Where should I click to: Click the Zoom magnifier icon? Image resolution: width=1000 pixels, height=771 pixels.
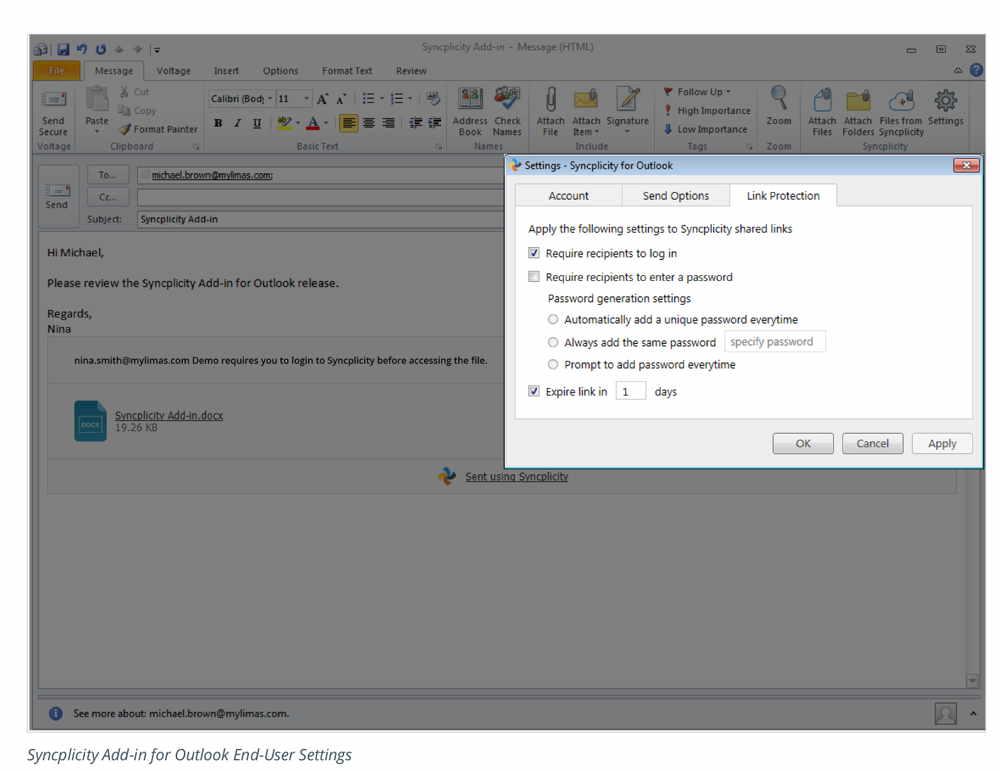click(779, 98)
